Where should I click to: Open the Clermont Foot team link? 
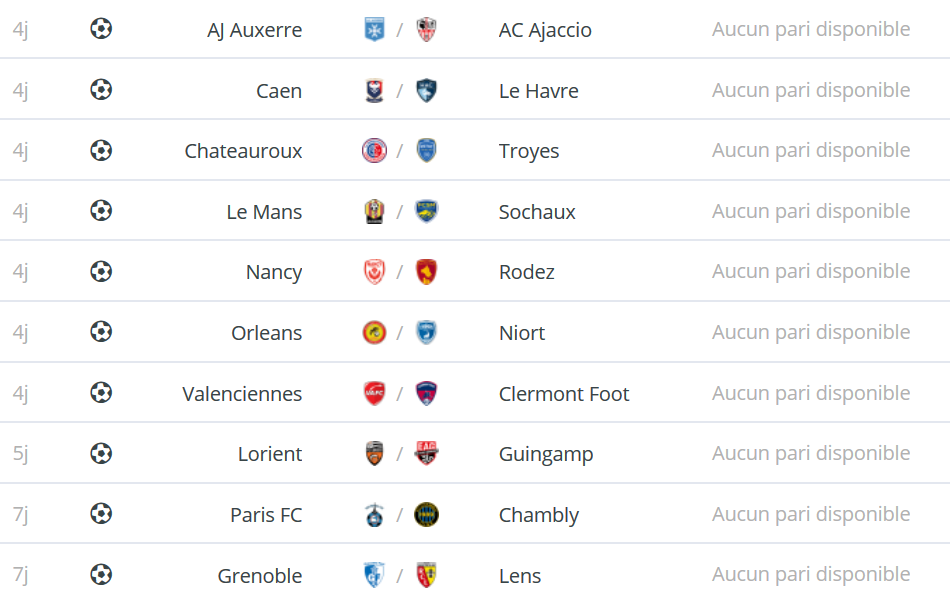[x=564, y=394]
